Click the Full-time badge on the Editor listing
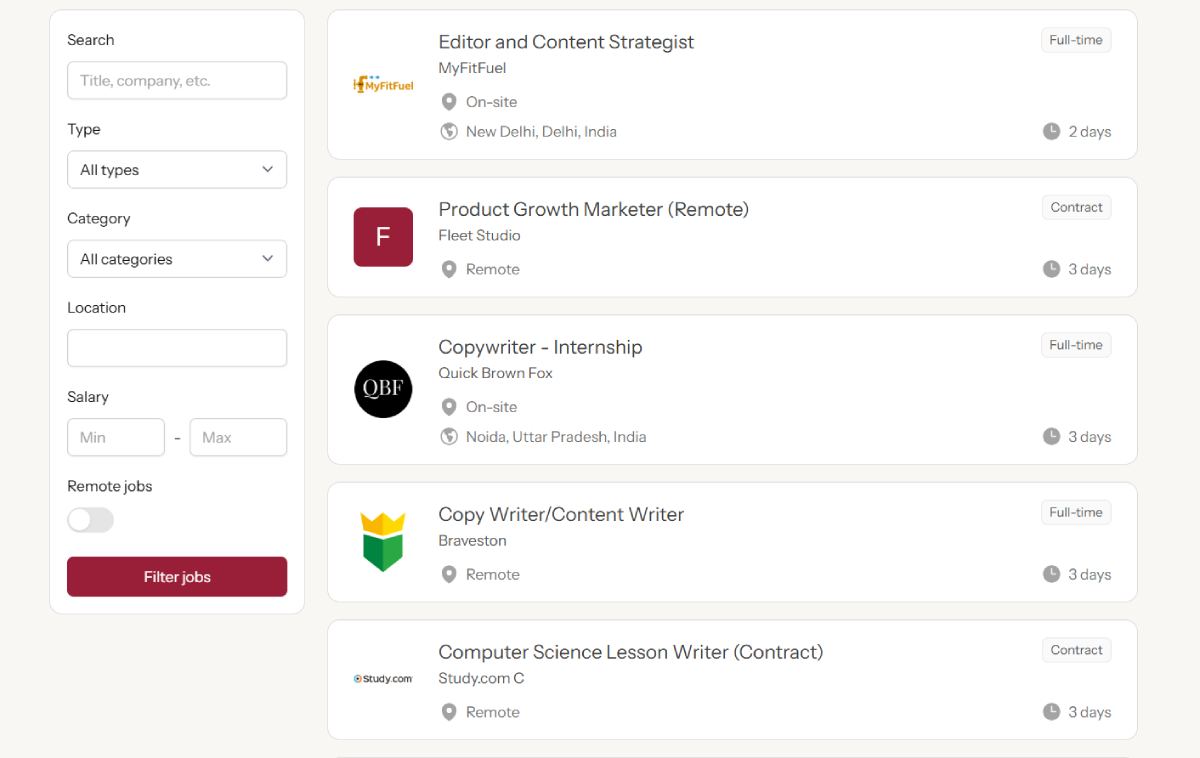Image resolution: width=1200 pixels, height=758 pixels. [x=1076, y=40]
